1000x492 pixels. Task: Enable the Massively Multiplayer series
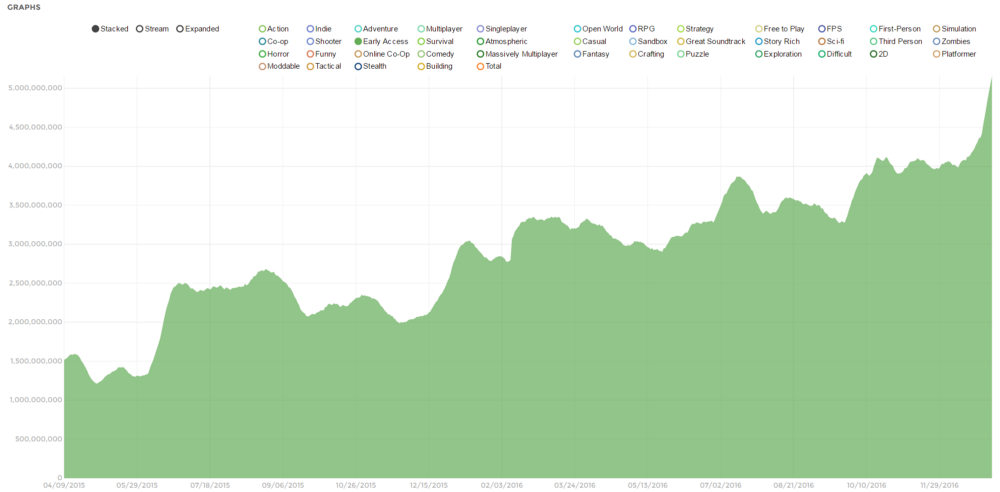click(516, 54)
